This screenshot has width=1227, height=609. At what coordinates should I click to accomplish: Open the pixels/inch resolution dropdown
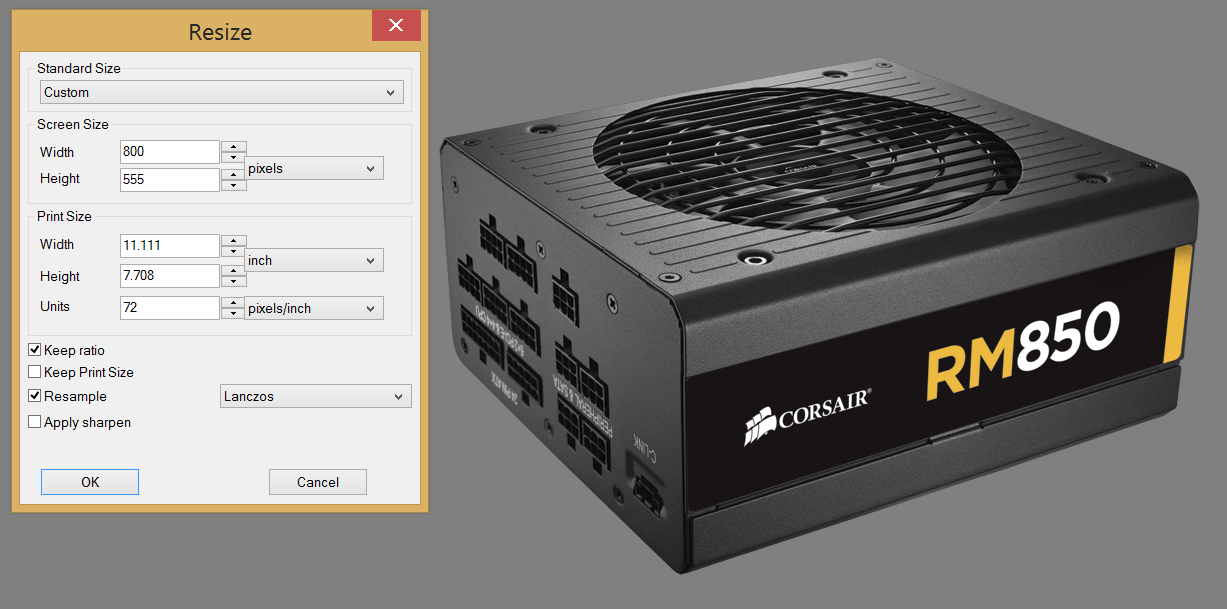[x=314, y=308]
